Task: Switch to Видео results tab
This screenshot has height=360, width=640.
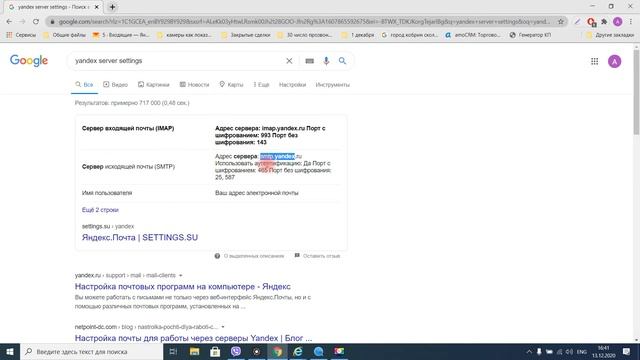Action: [116, 84]
